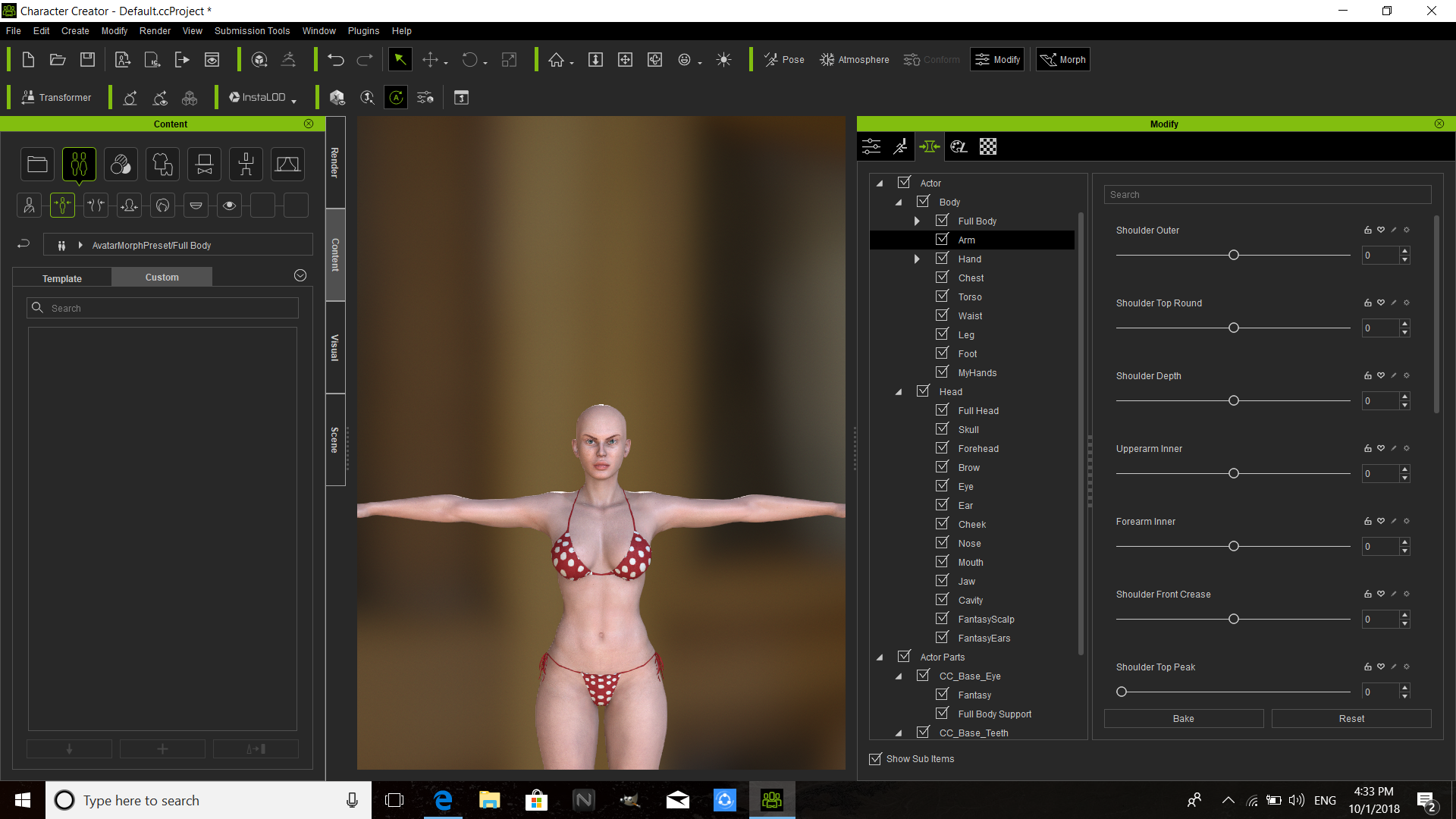
Task: Open the Plugins menu
Action: coord(362,31)
